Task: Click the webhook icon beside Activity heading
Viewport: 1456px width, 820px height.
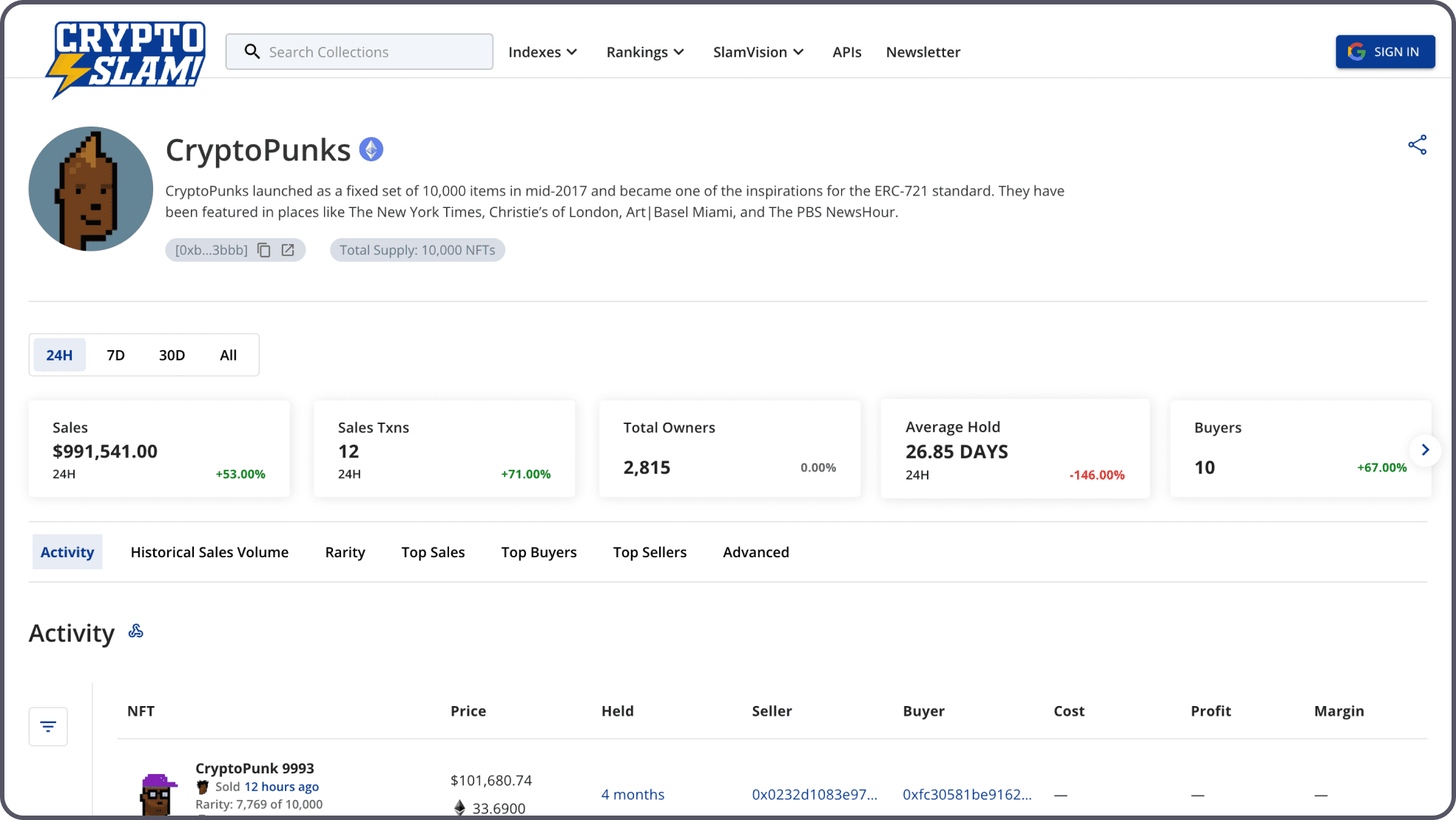Action: pyautogui.click(x=135, y=631)
